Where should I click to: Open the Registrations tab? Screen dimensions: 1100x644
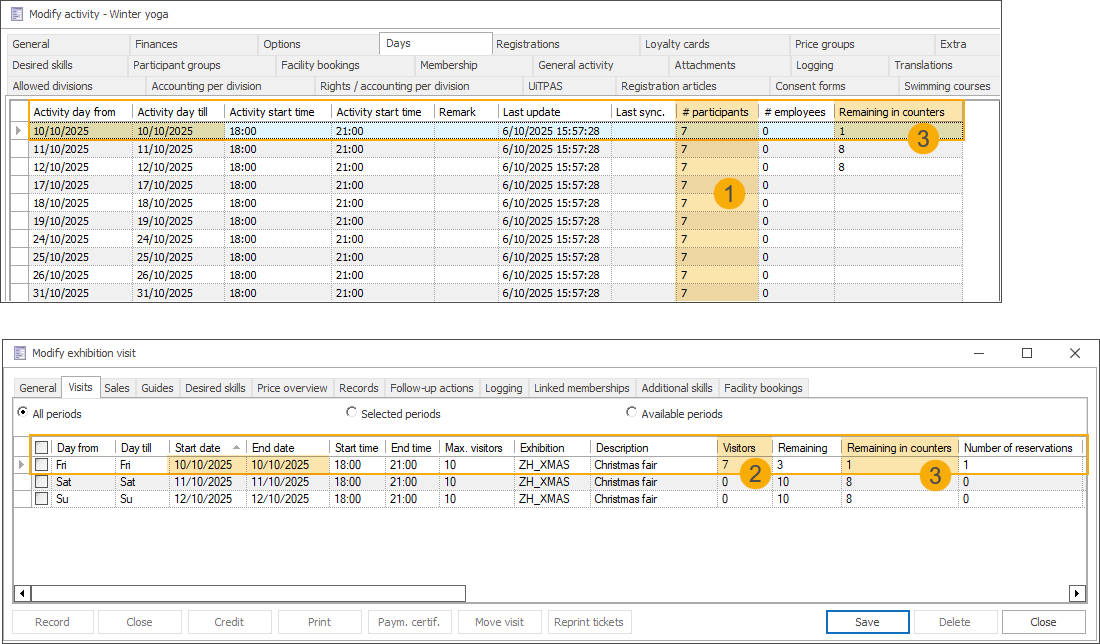coord(528,44)
